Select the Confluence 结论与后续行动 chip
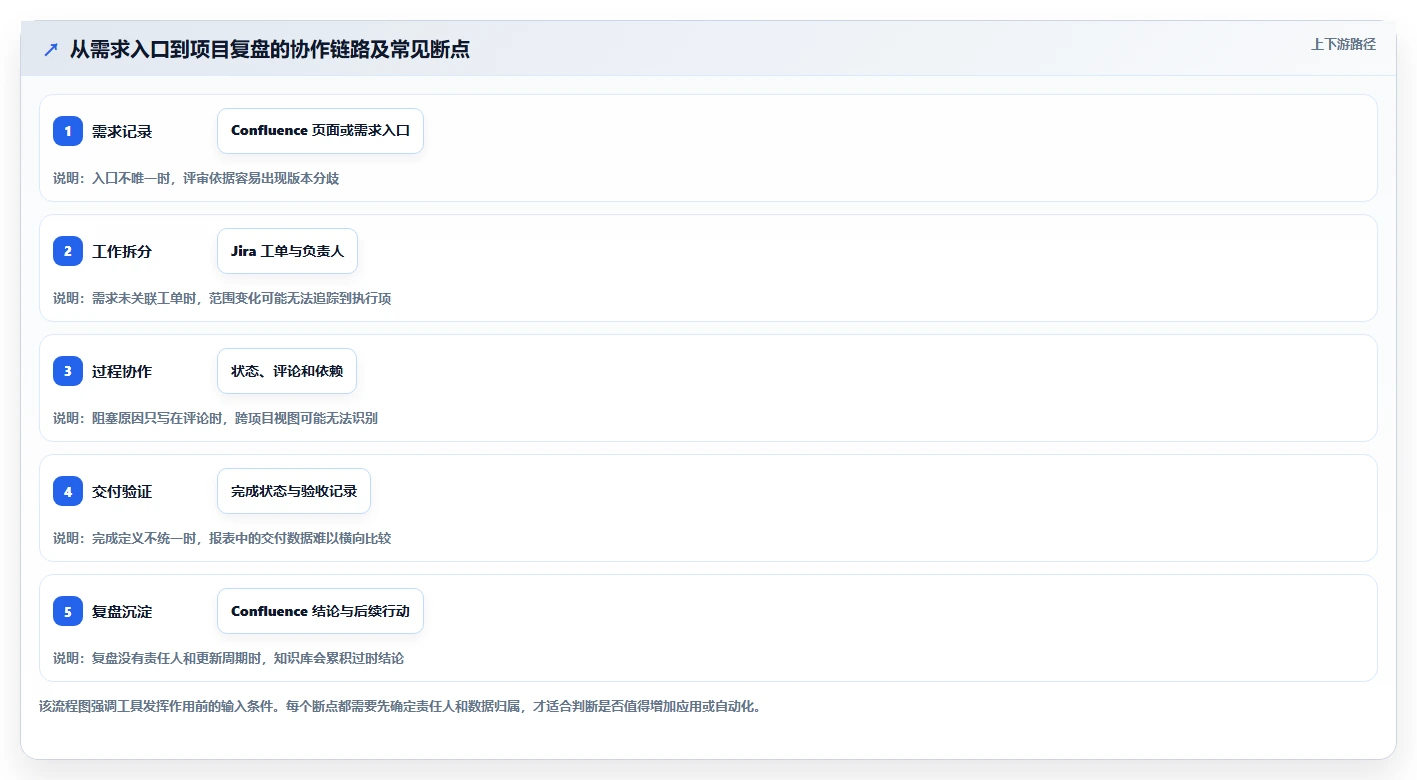Viewport: 1417px width, 780px height. 320,611
